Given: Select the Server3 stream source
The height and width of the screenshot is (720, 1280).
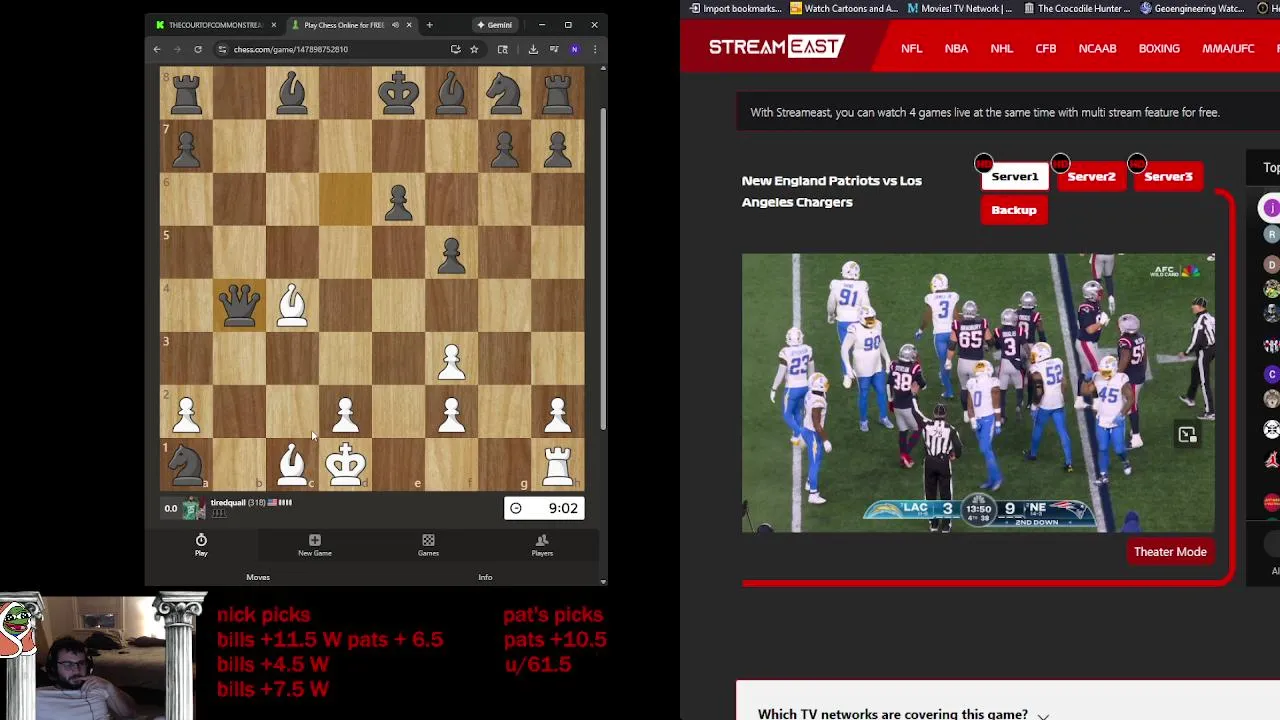Looking at the screenshot, I should pos(1168,177).
